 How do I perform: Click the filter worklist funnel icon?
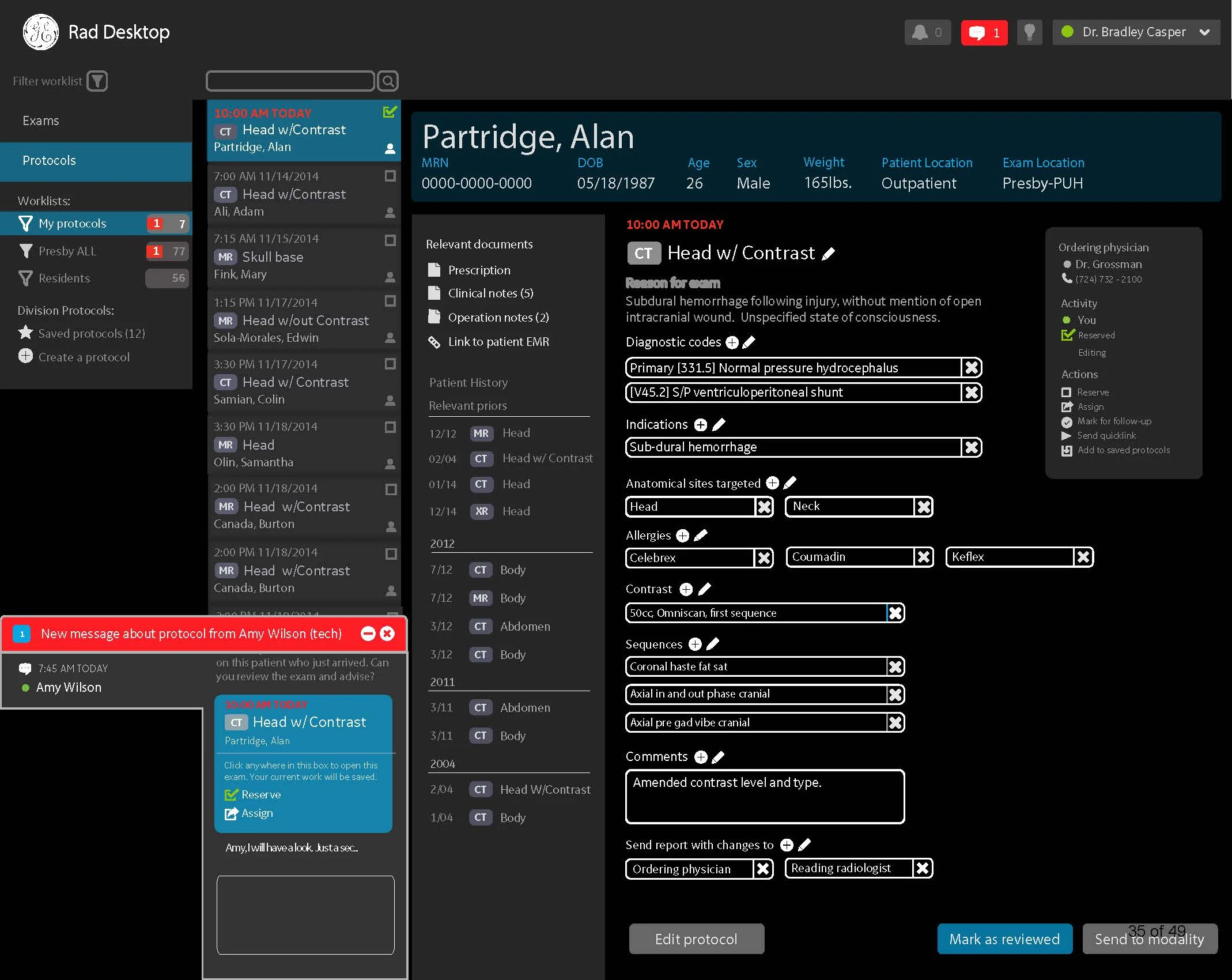click(x=97, y=81)
